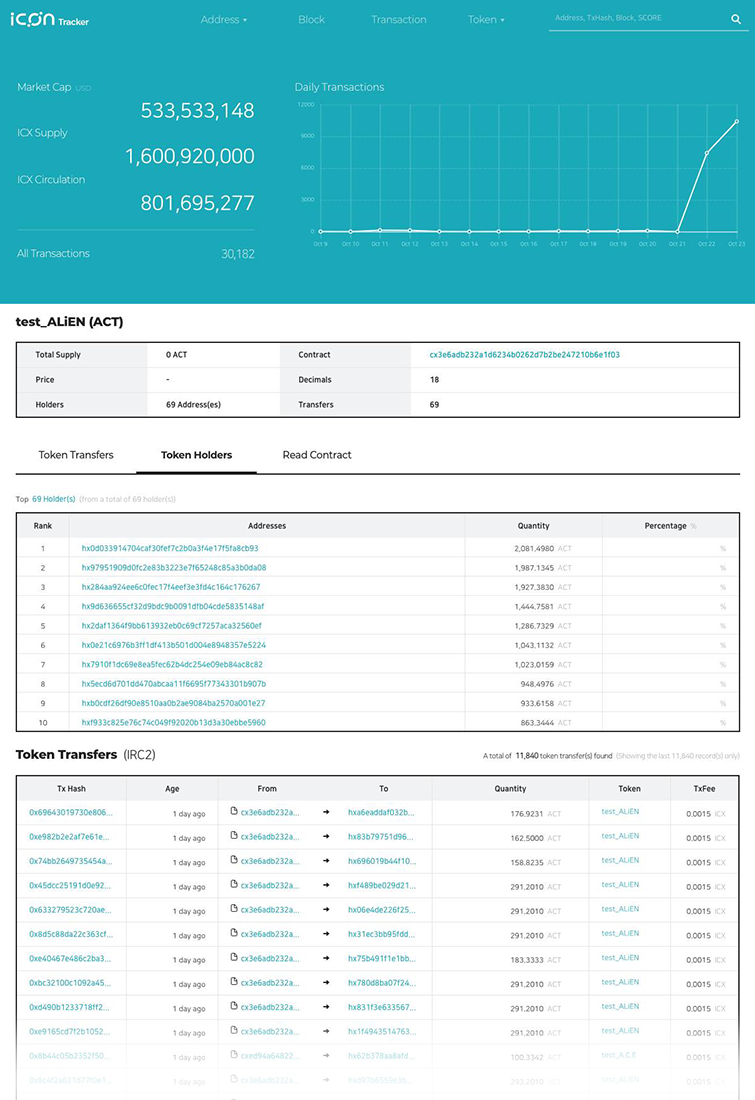Open contract address cx3e6adb232a1d6234b0262d7b2be247210b6e1f03
The image size is (755, 1100).
pyautogui.click(x=524, y=355)
